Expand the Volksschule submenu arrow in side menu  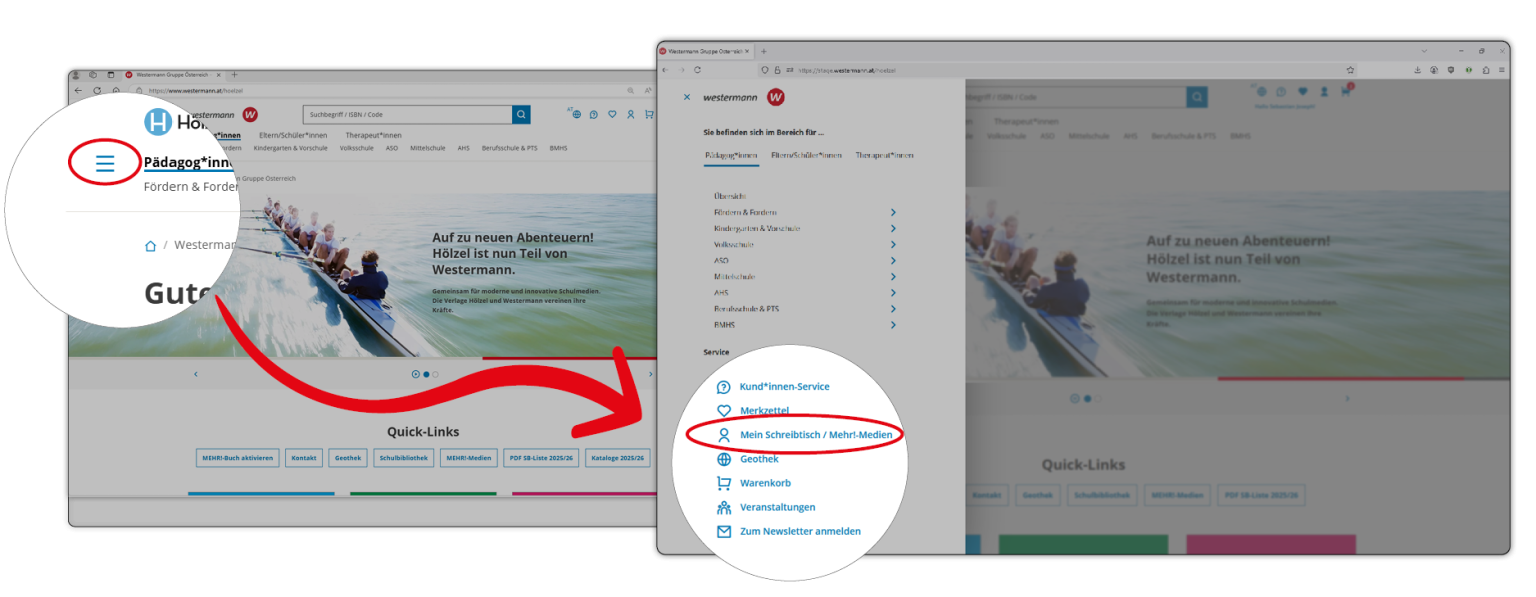click(x=893, y=244)
